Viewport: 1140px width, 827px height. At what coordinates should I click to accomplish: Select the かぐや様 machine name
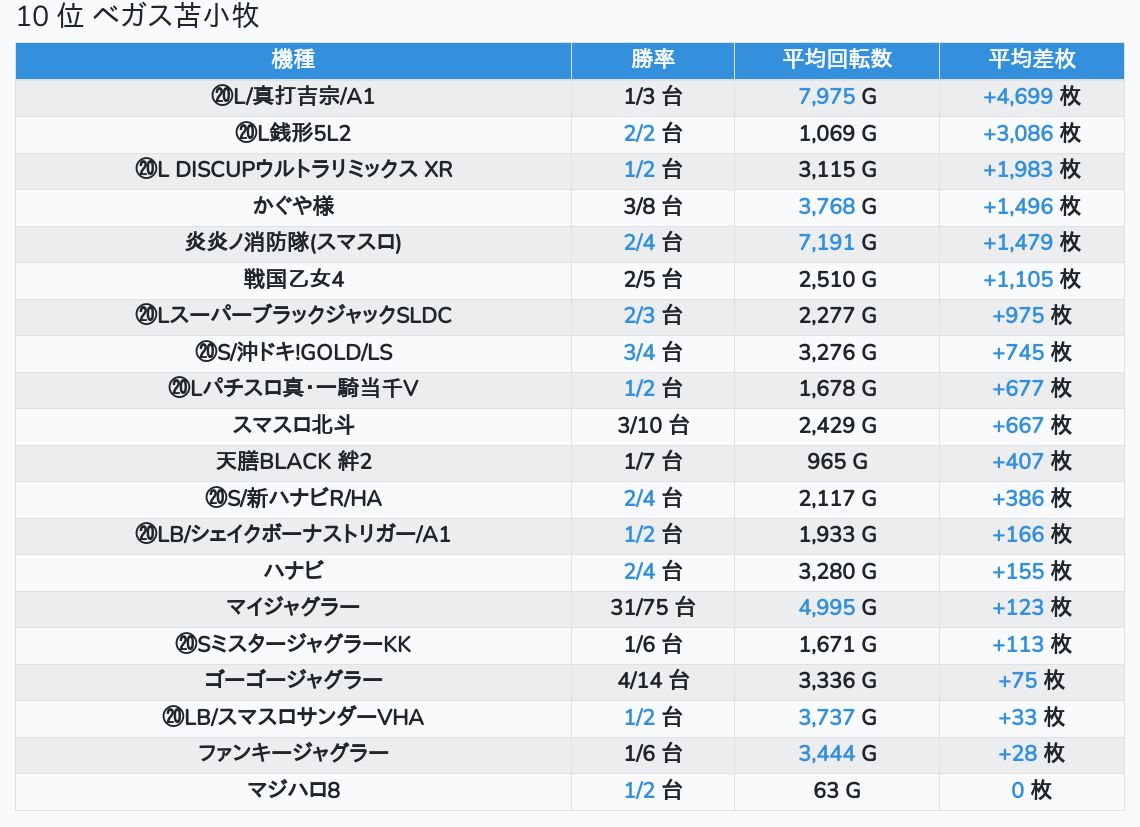293,206
